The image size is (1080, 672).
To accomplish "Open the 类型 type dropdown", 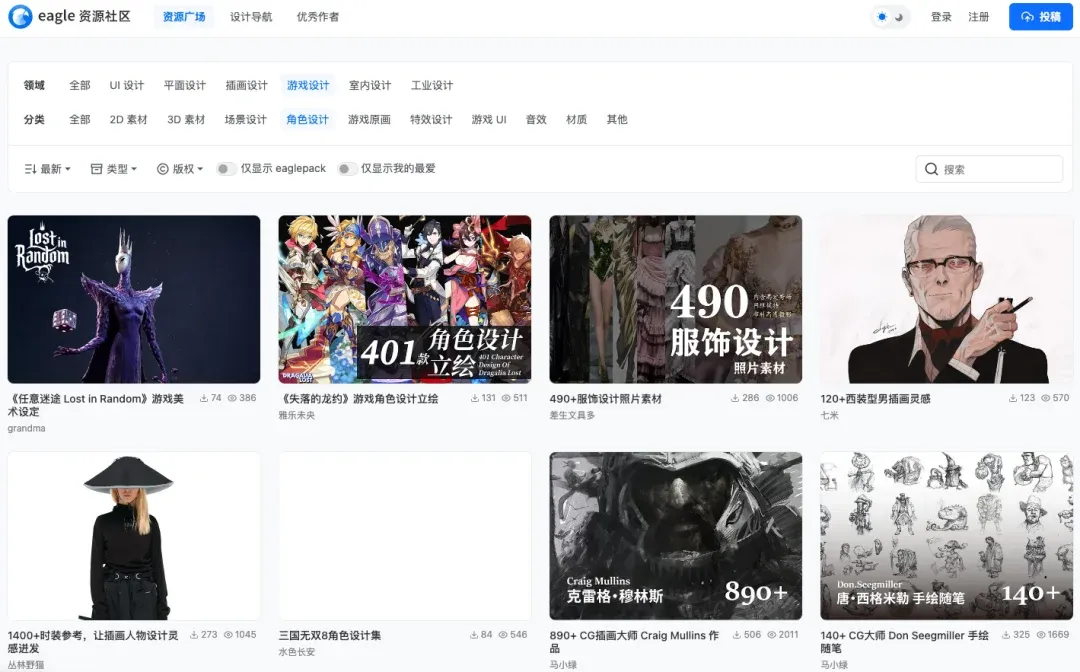I will pyautogui.click(x=114, y=169).
